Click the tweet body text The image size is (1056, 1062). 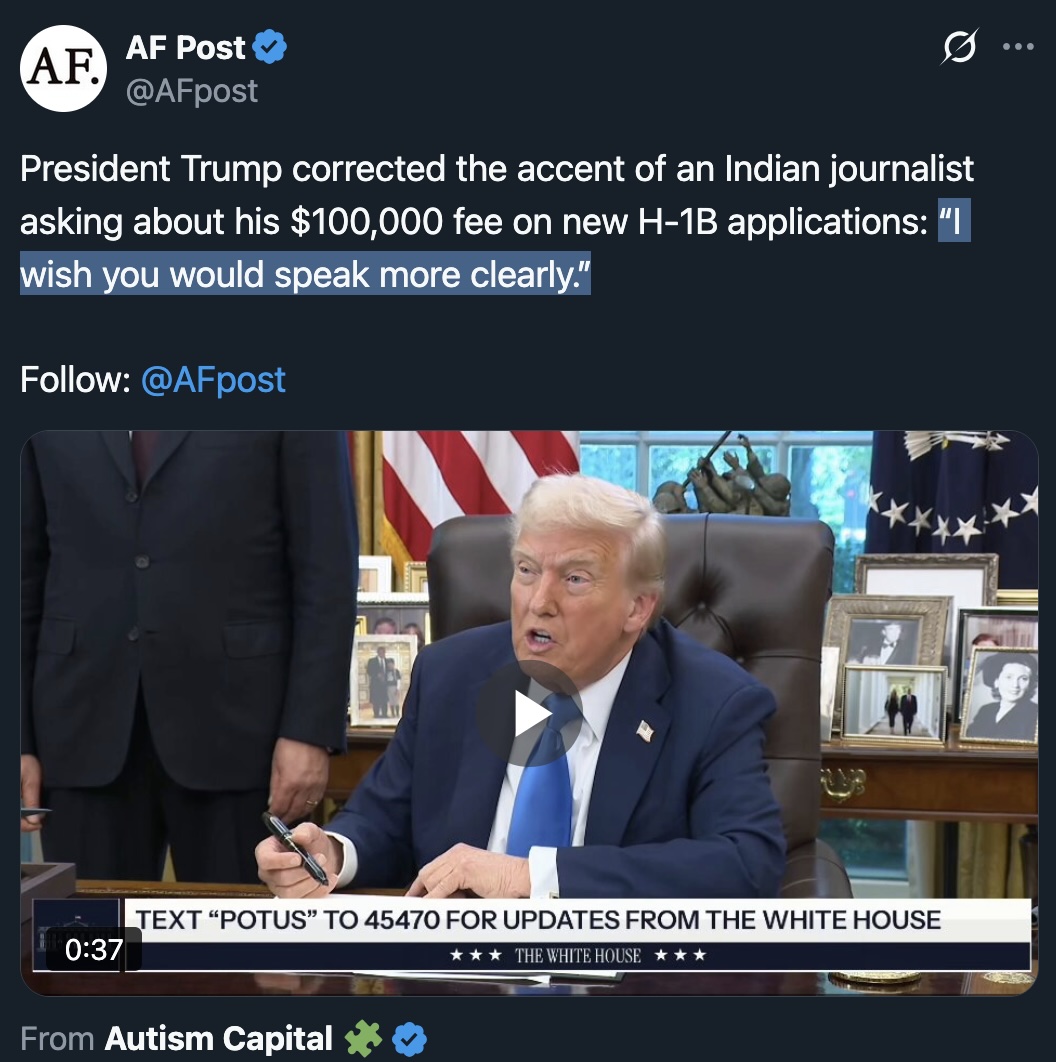point(497,221)
